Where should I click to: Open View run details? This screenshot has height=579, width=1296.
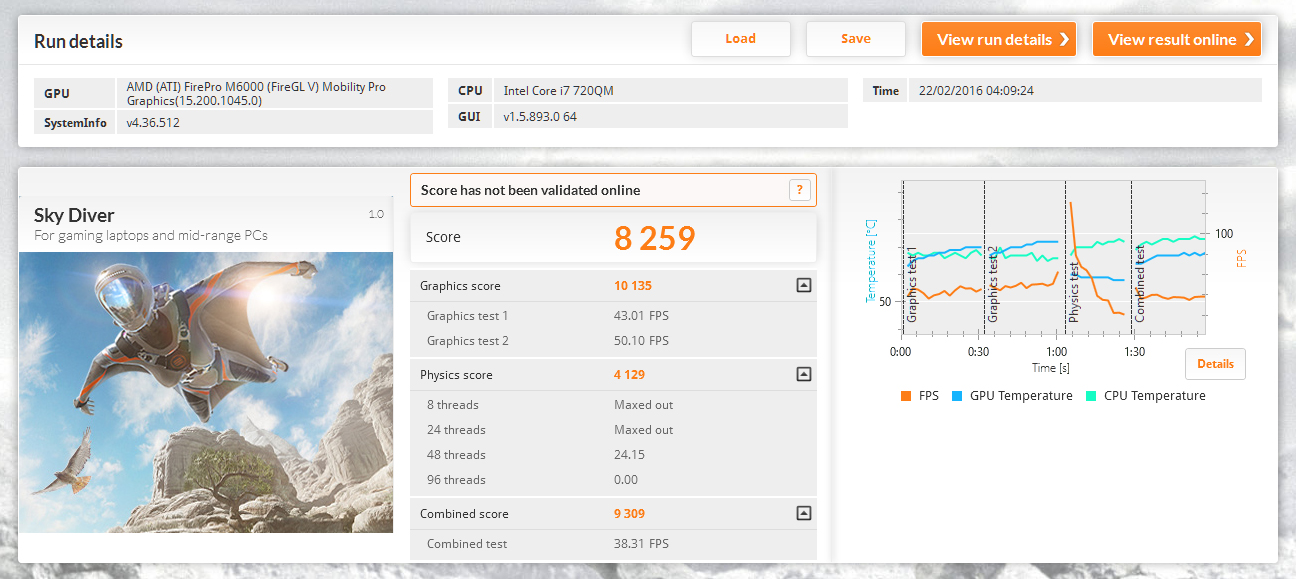[x=999, y=39]
